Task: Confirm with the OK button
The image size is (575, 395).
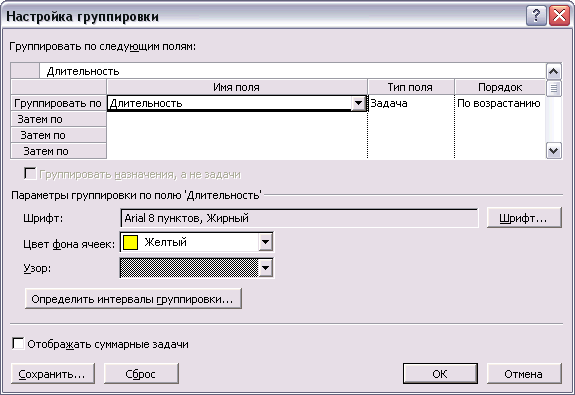Action: [440, 374]
